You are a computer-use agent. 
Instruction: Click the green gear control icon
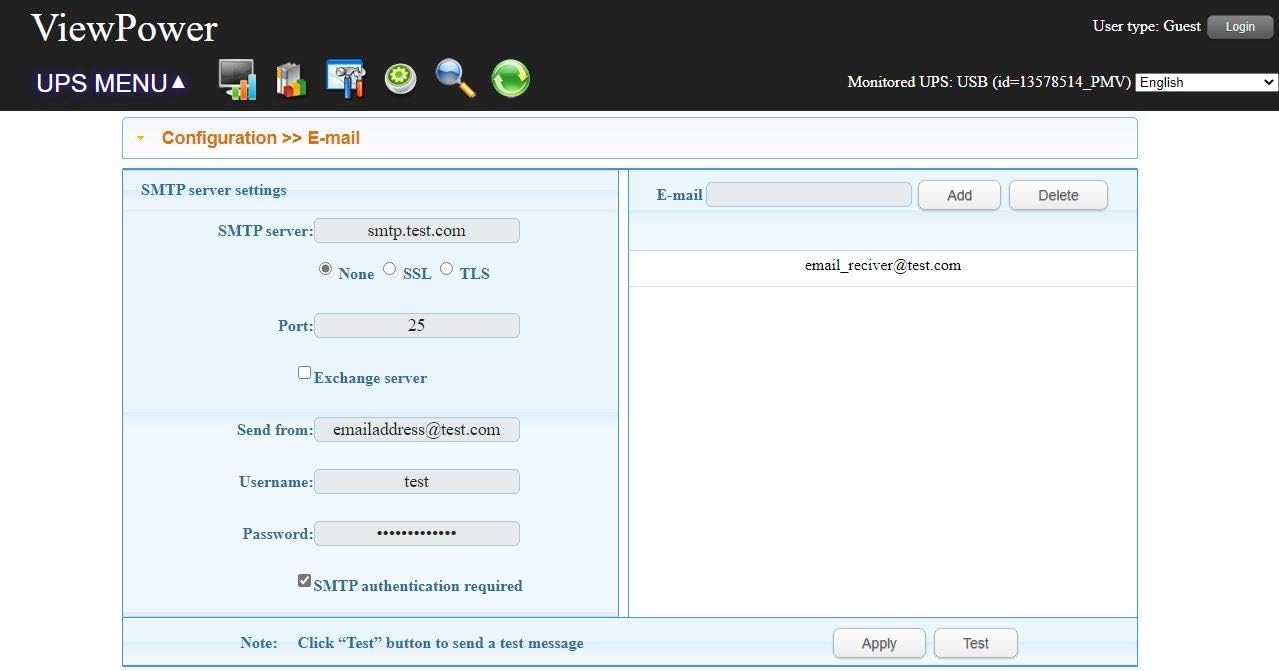(x=401, y=79)
